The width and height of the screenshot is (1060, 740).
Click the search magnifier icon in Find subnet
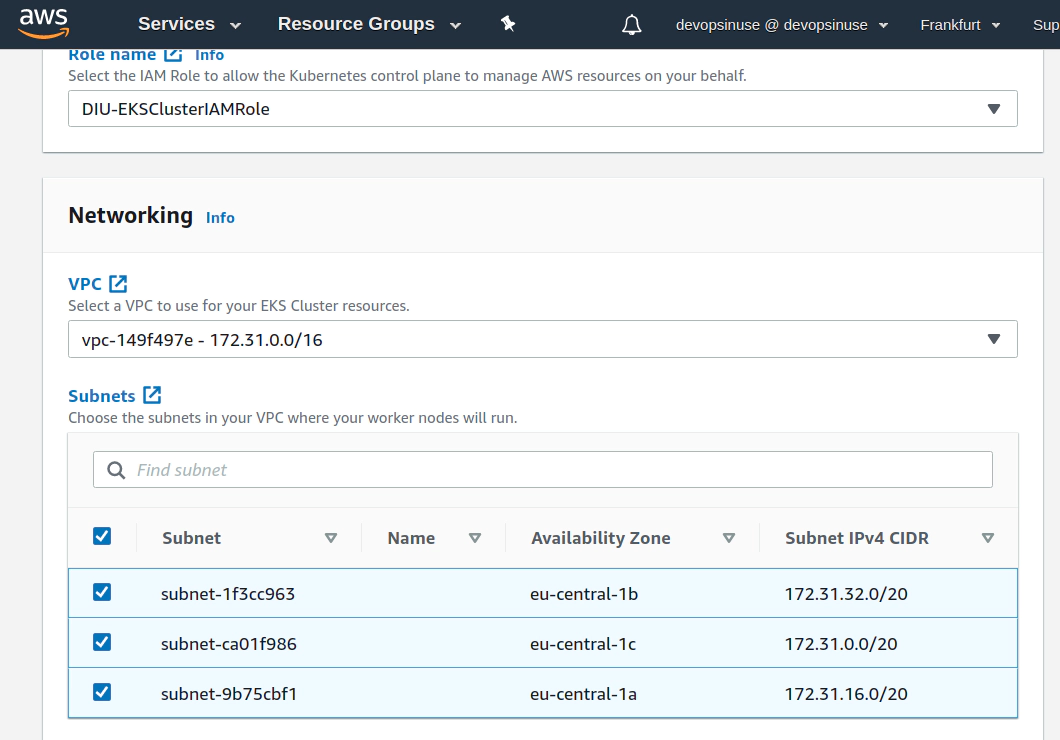click(116, 470)
